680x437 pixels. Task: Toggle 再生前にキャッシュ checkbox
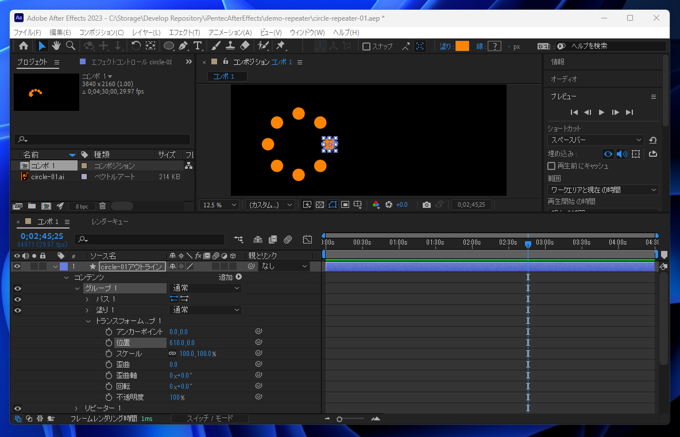pos(552,166)
